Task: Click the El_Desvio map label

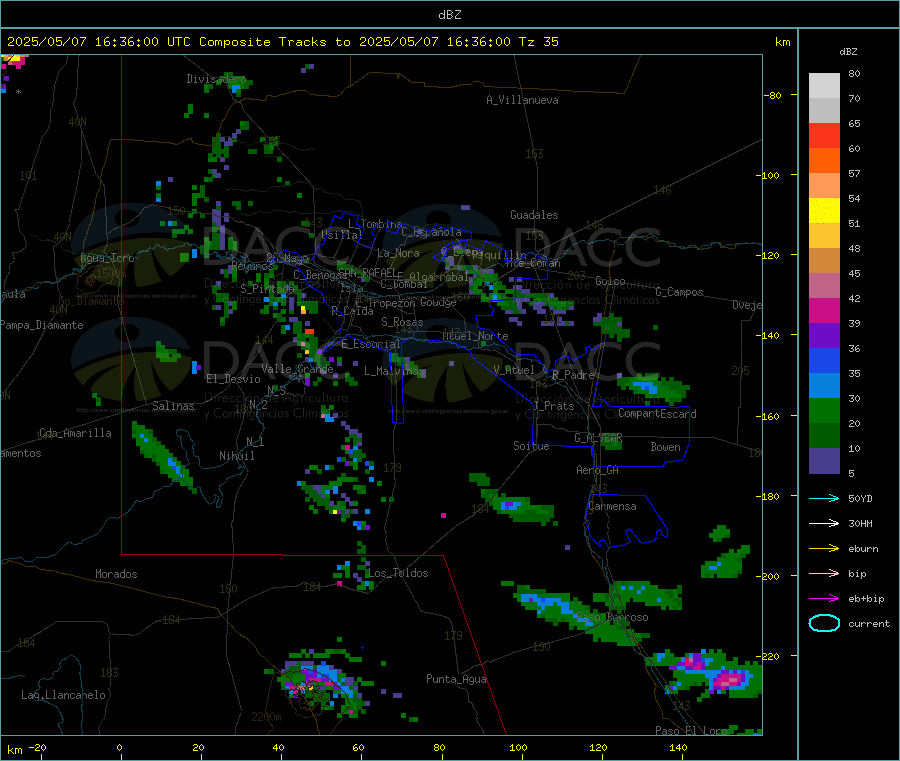Action: (234, 379)
